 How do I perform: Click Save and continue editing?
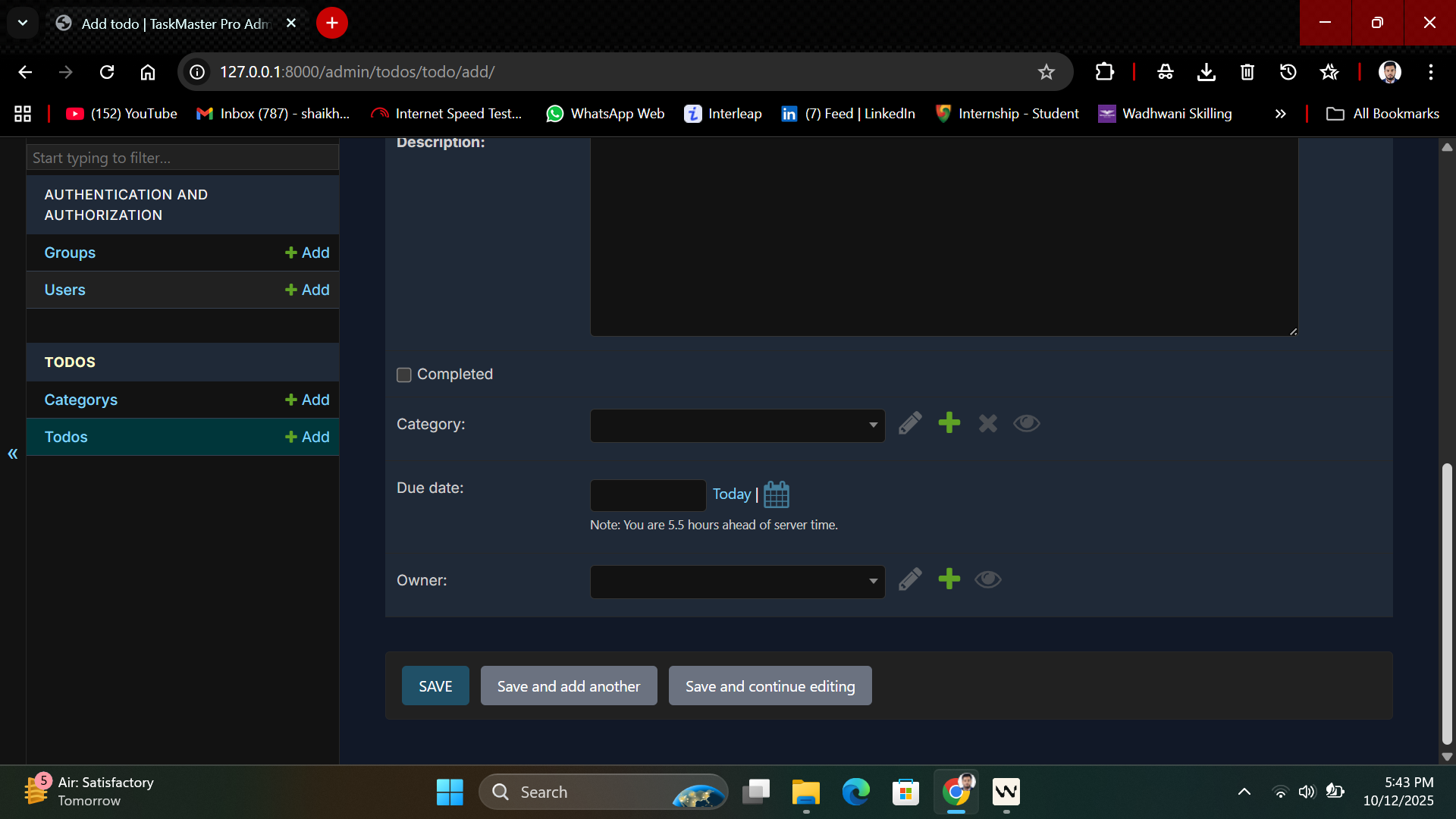pos(770,686)
